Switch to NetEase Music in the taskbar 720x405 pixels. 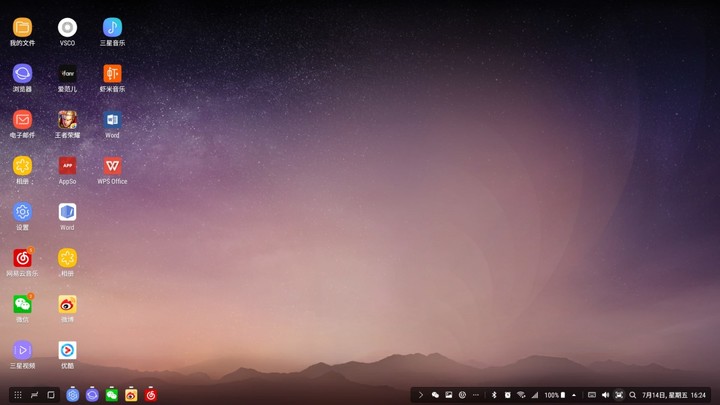[x=151, y=395]
